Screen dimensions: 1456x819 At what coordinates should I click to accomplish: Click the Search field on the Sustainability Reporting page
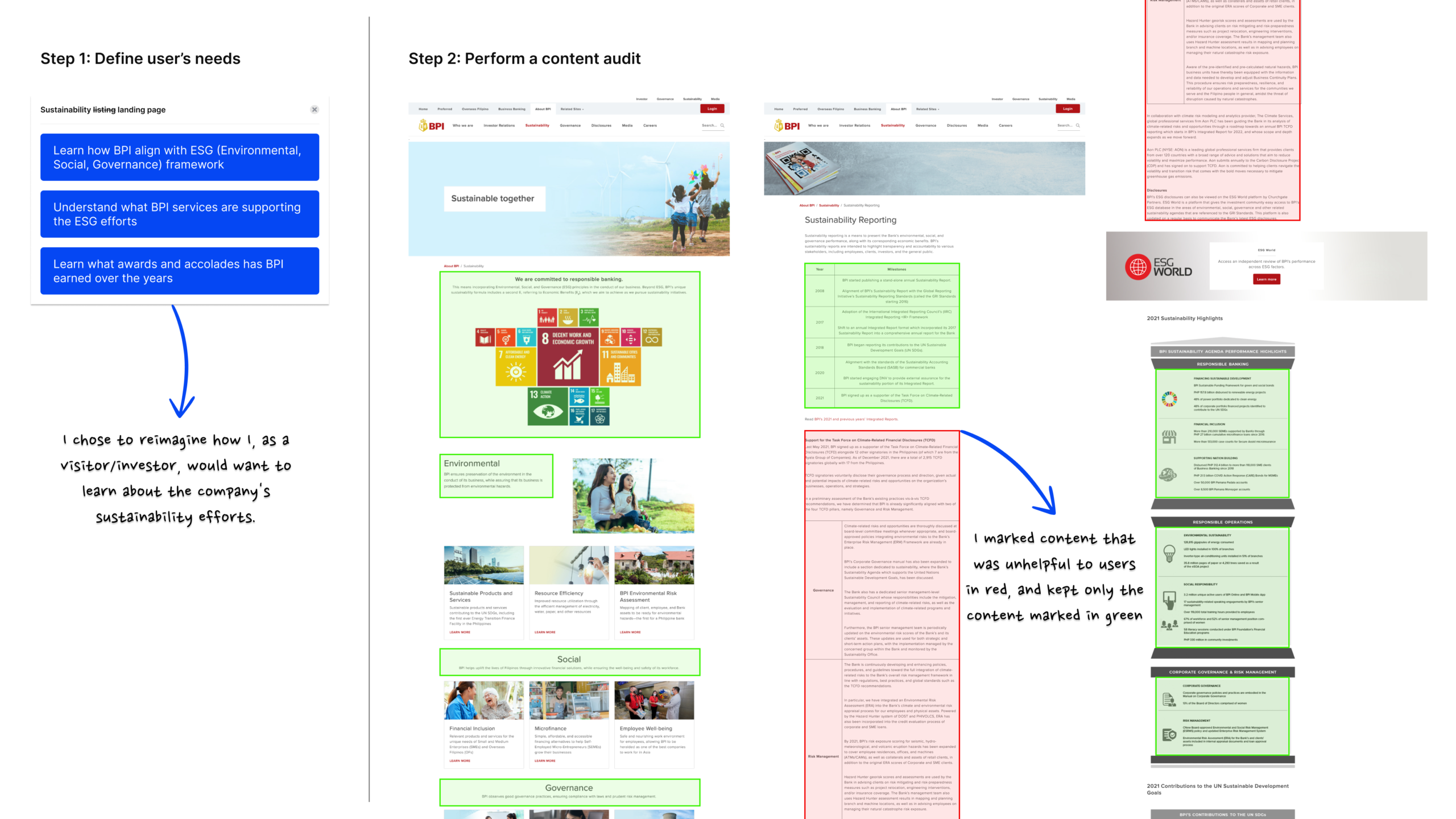coord(1068,125)
